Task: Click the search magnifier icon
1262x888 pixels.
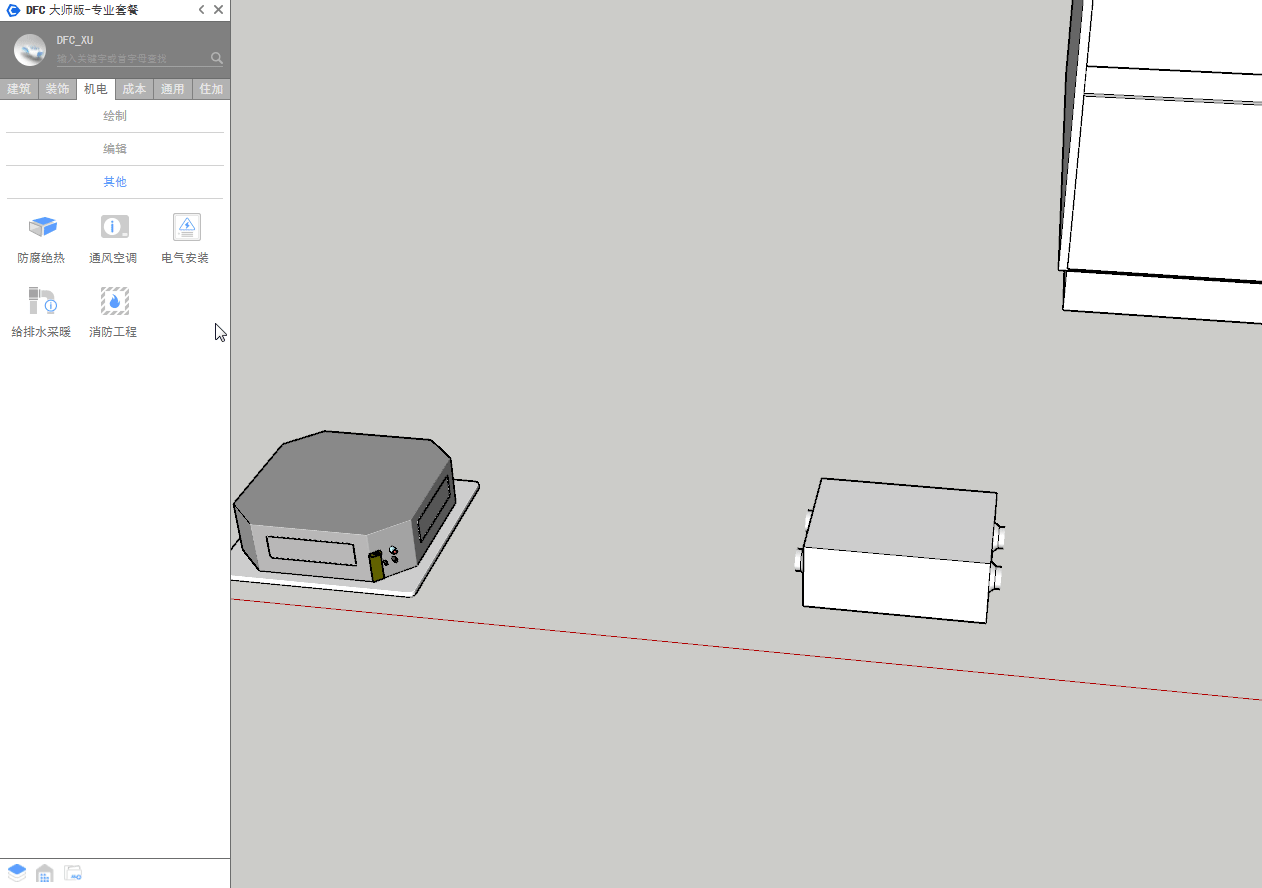Action: point(217,58)
